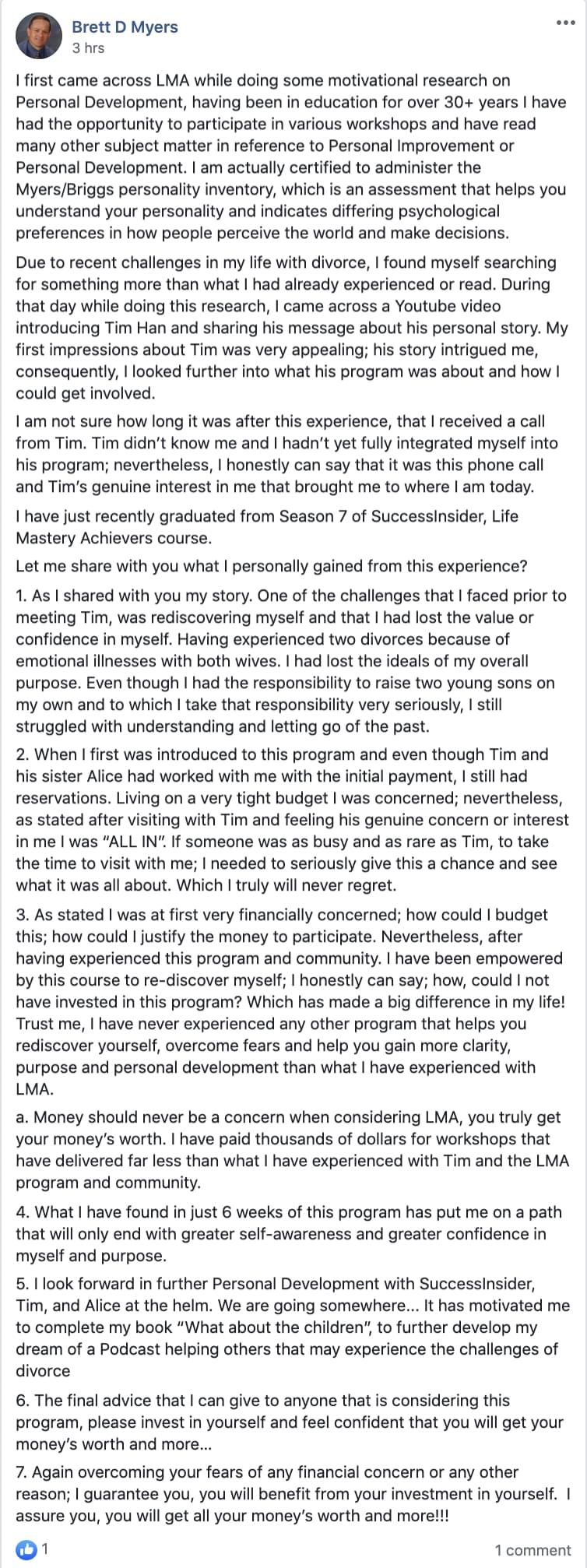
Task: Show who reacted via the like count
Action: 45,1549
